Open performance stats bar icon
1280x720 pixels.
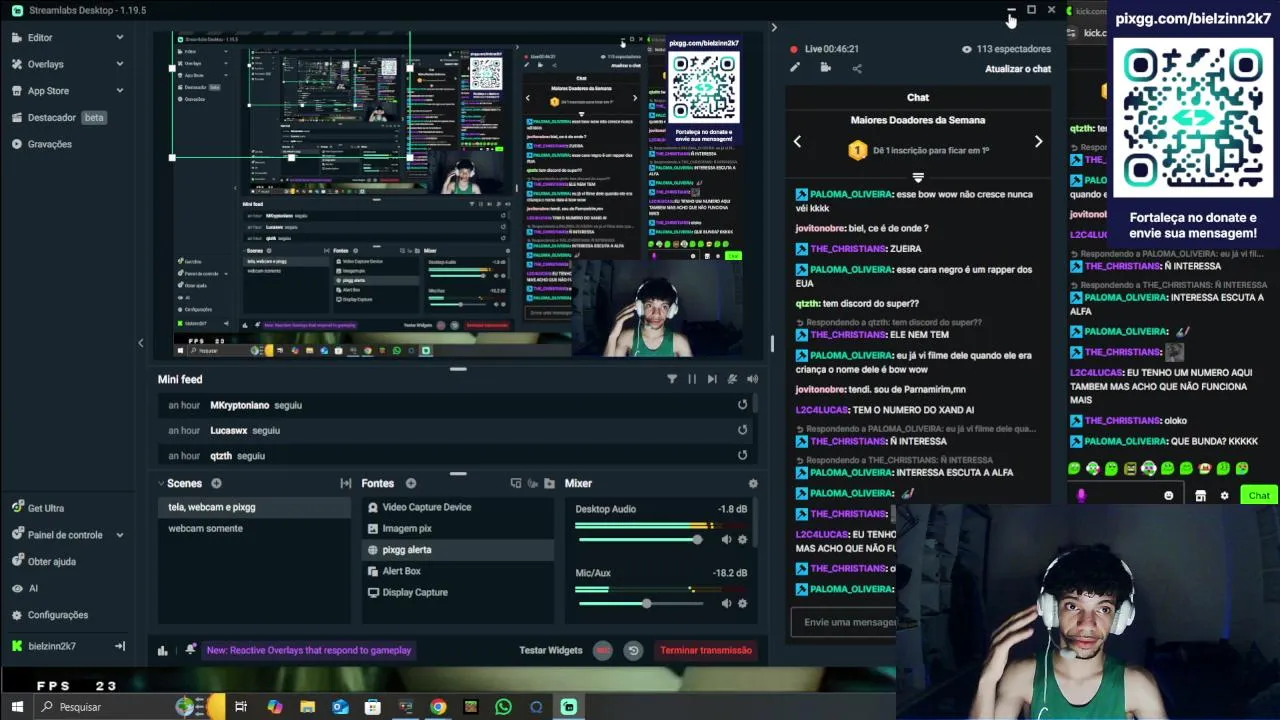[163, 650]
